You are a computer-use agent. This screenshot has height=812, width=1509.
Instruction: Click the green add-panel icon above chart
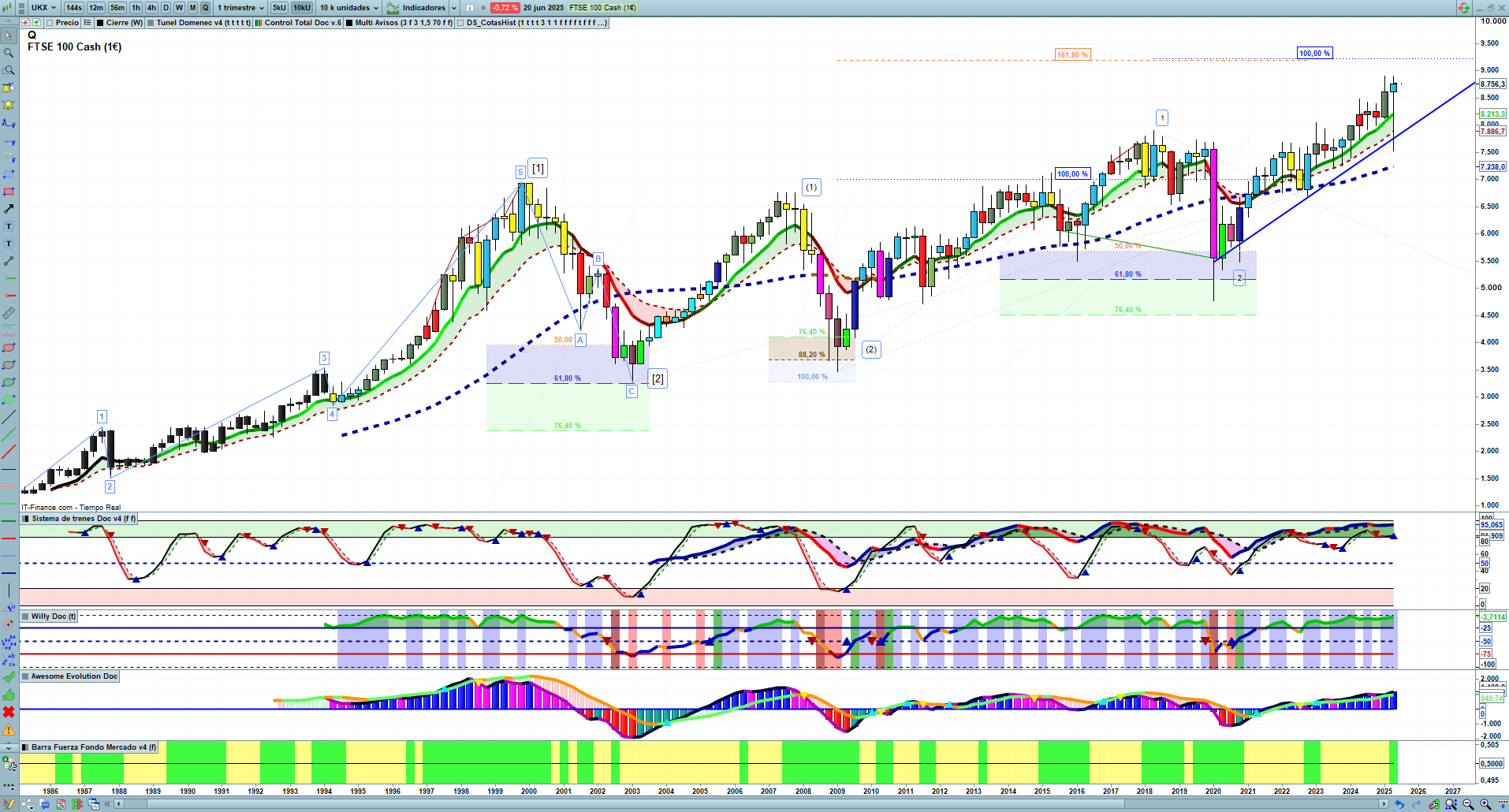click(x=36, y=23)
